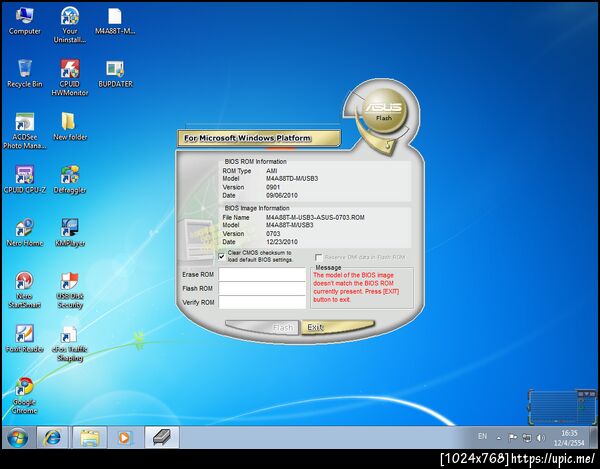Launch USB Disk Security

click(70, 290)
